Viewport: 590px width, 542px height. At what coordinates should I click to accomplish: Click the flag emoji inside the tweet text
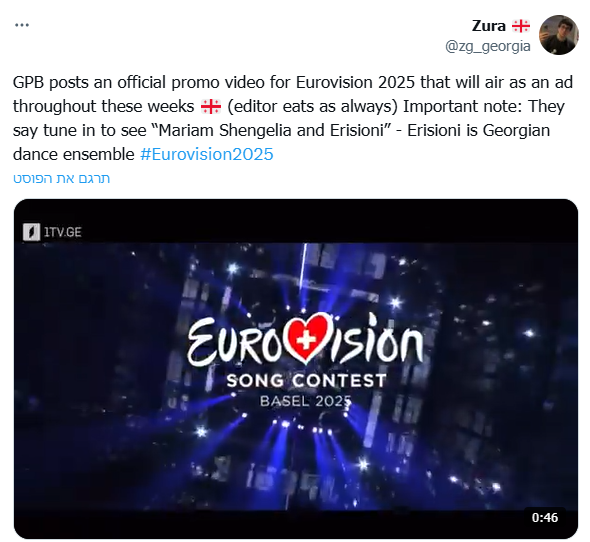211,107
